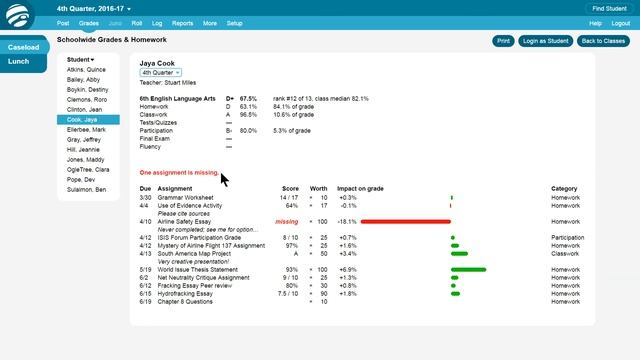Click the Login as Student button
The width and height of the screenshot is (640, 360).
[x=546, y=41]
